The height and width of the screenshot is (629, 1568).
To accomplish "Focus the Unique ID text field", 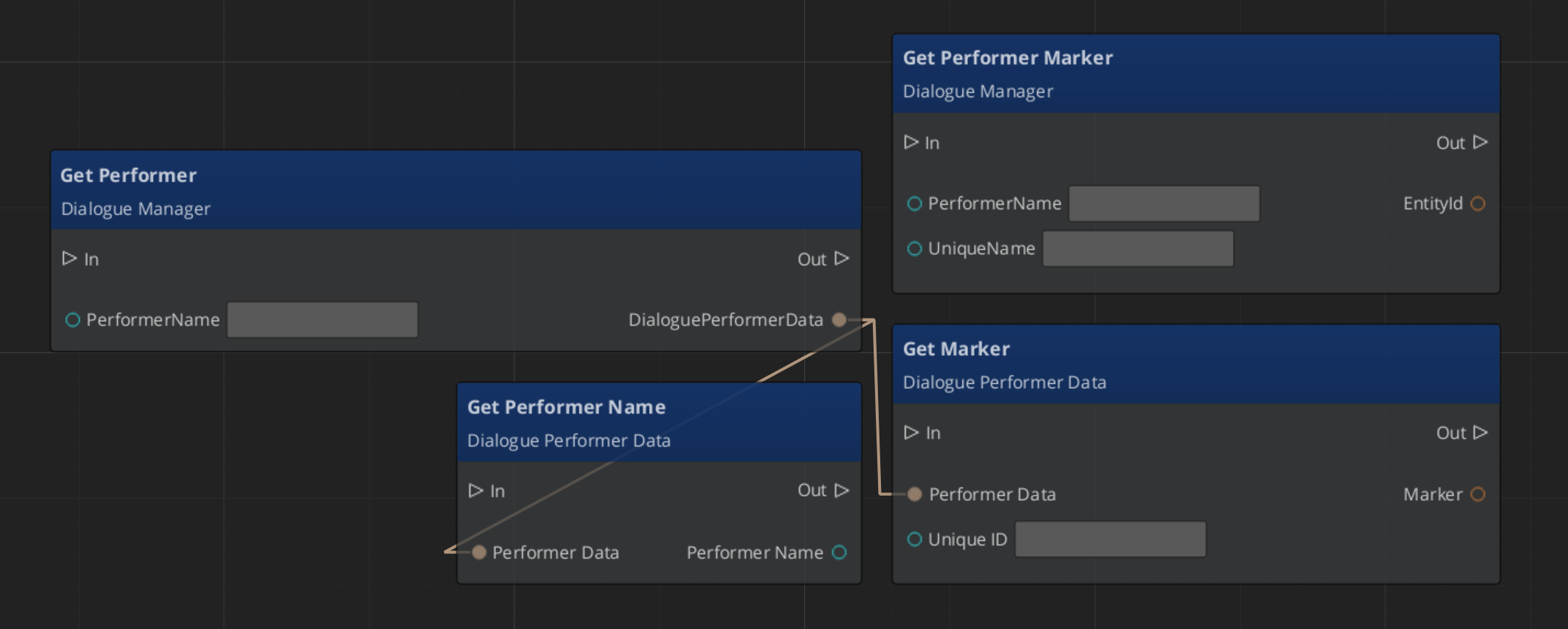I will (1110, 540).
